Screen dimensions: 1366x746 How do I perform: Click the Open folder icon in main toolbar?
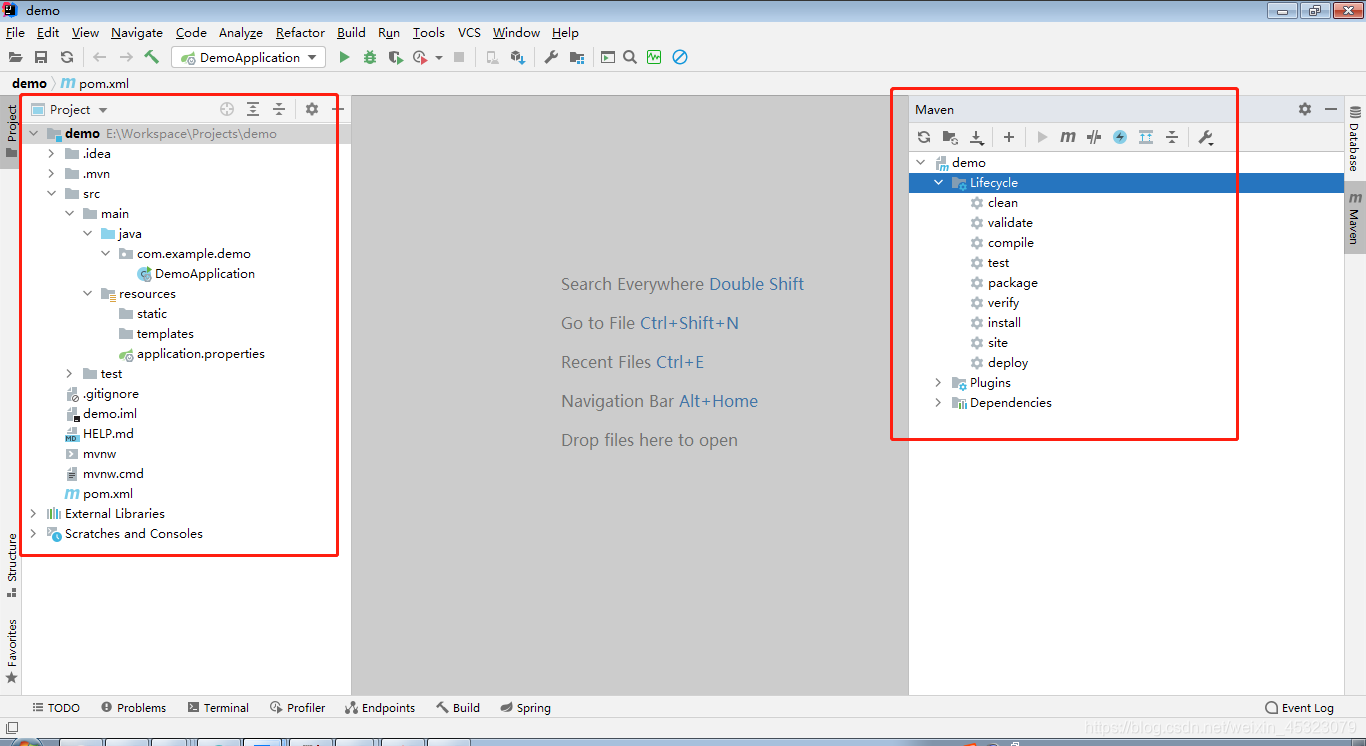pyautogui.click(x=15, y=57)
